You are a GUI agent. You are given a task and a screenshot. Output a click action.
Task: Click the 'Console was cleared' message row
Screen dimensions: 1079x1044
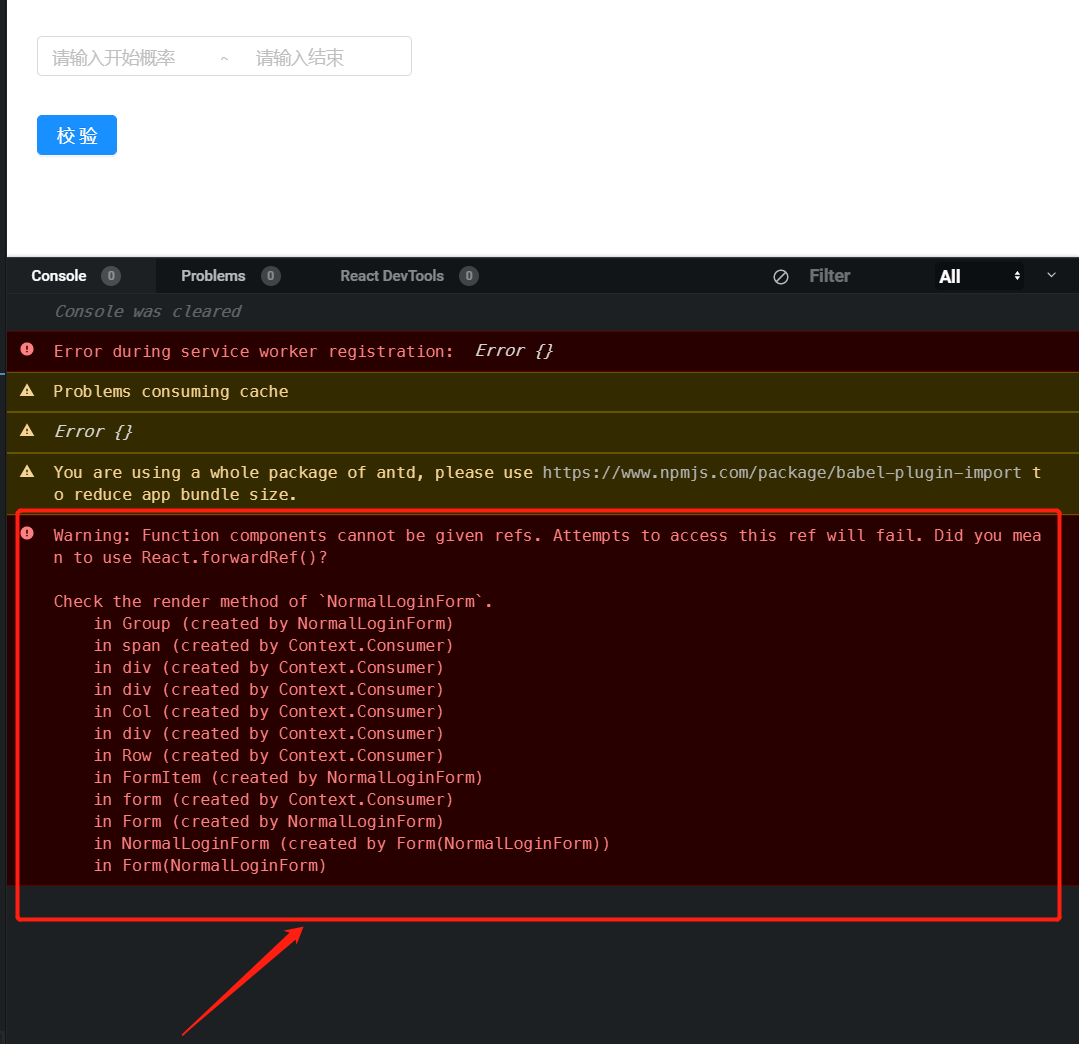[147, 311]
